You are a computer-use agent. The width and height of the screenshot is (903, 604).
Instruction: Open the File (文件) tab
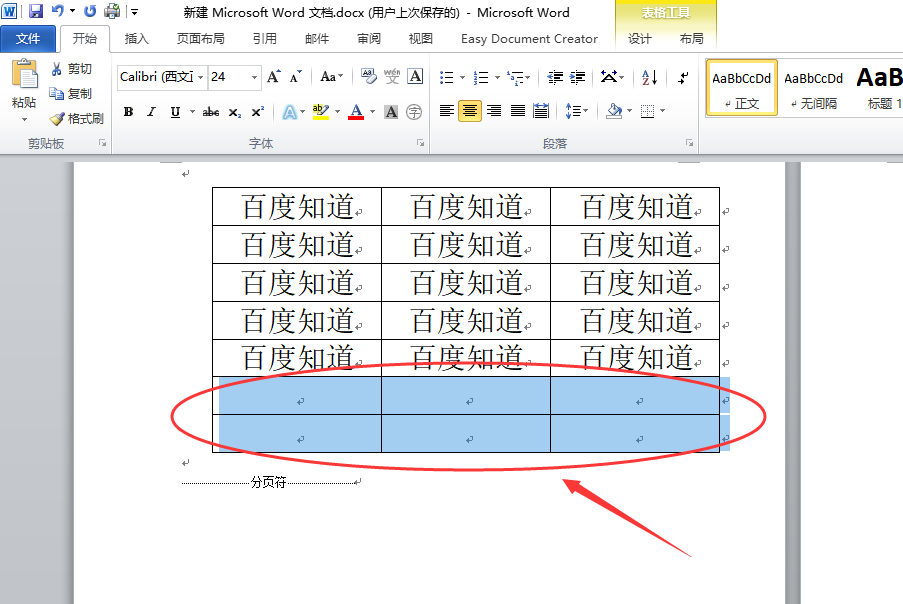coord(28,39)
